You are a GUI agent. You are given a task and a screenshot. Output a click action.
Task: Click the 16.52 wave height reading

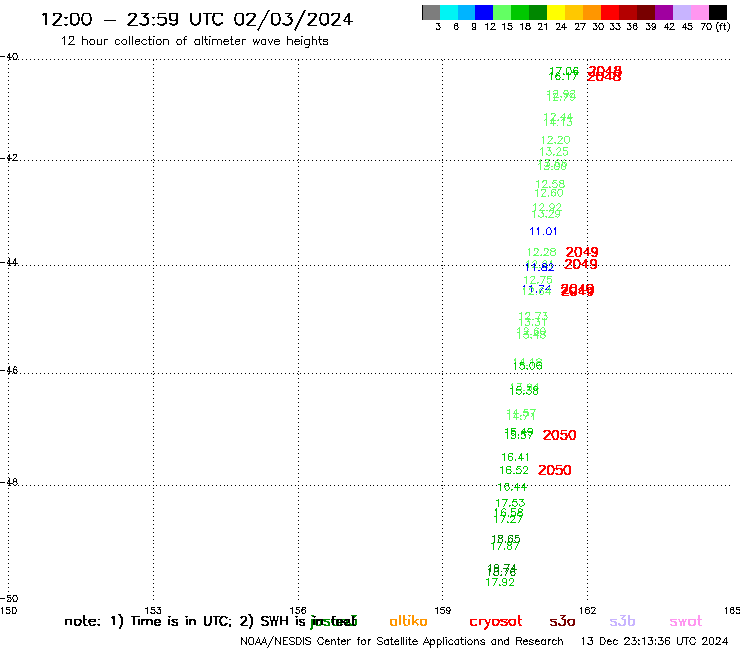(514, 470)
